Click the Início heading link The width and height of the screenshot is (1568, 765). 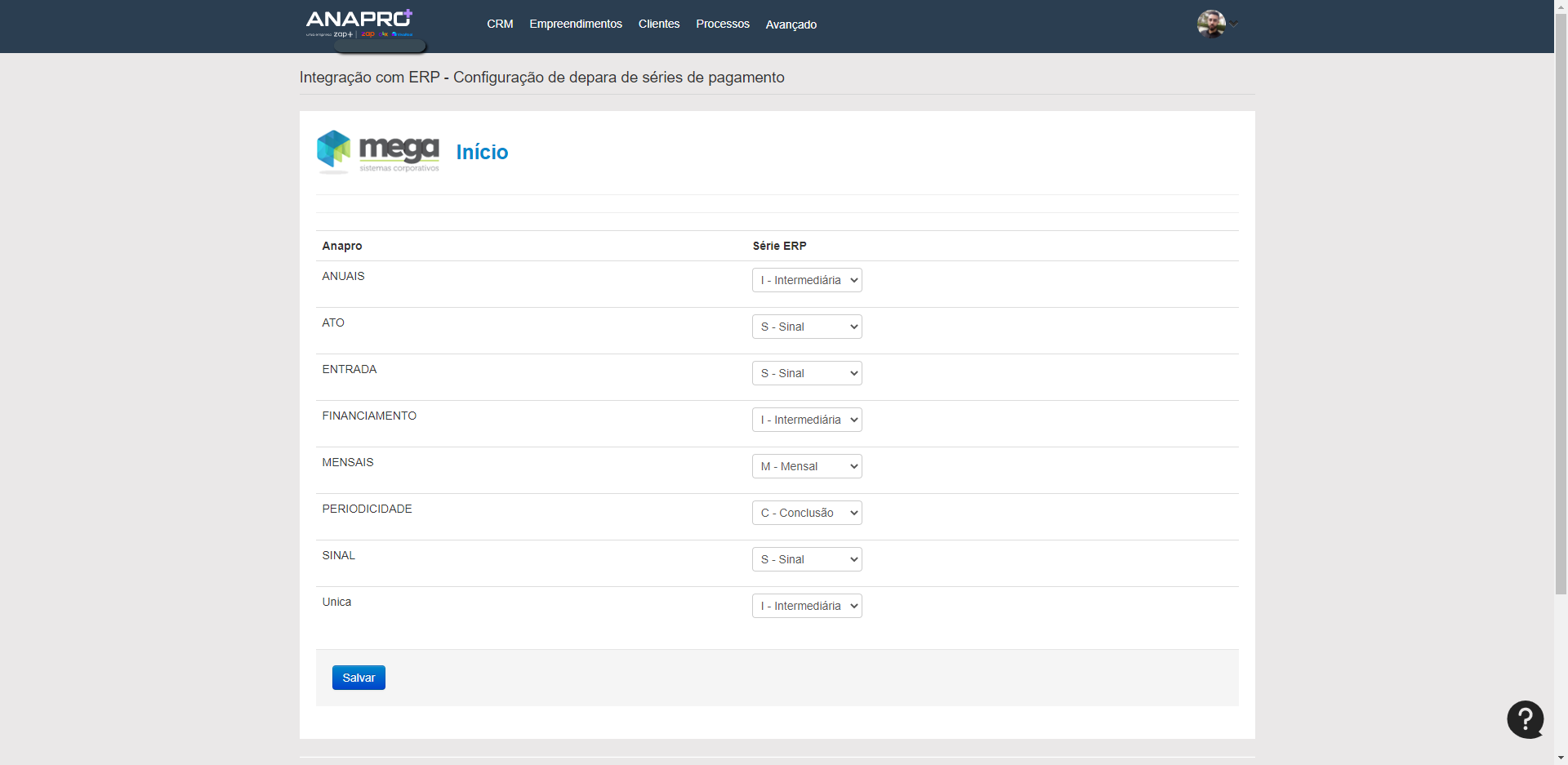pos(482,153)
